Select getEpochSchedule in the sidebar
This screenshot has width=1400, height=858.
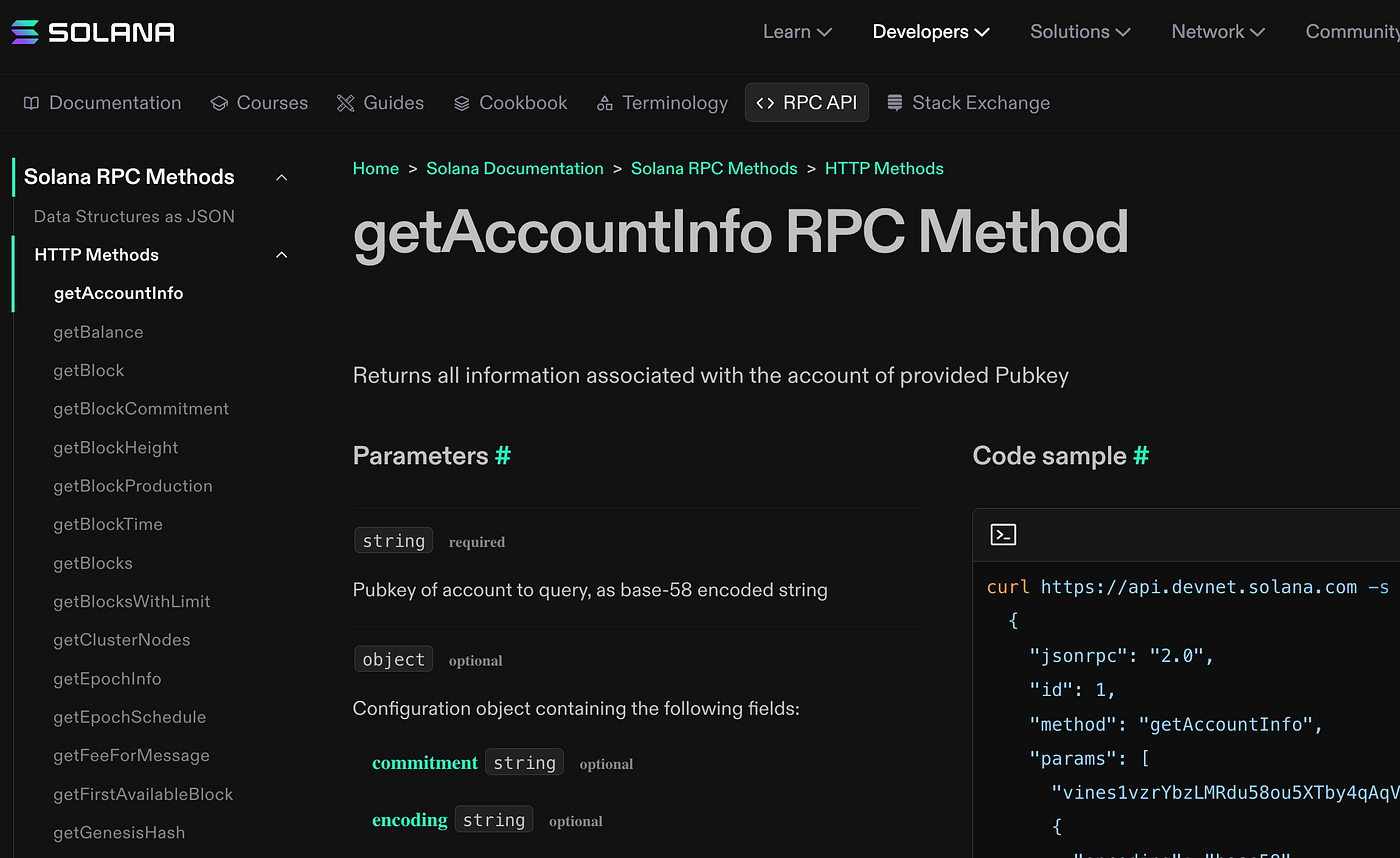coord(130,717)
